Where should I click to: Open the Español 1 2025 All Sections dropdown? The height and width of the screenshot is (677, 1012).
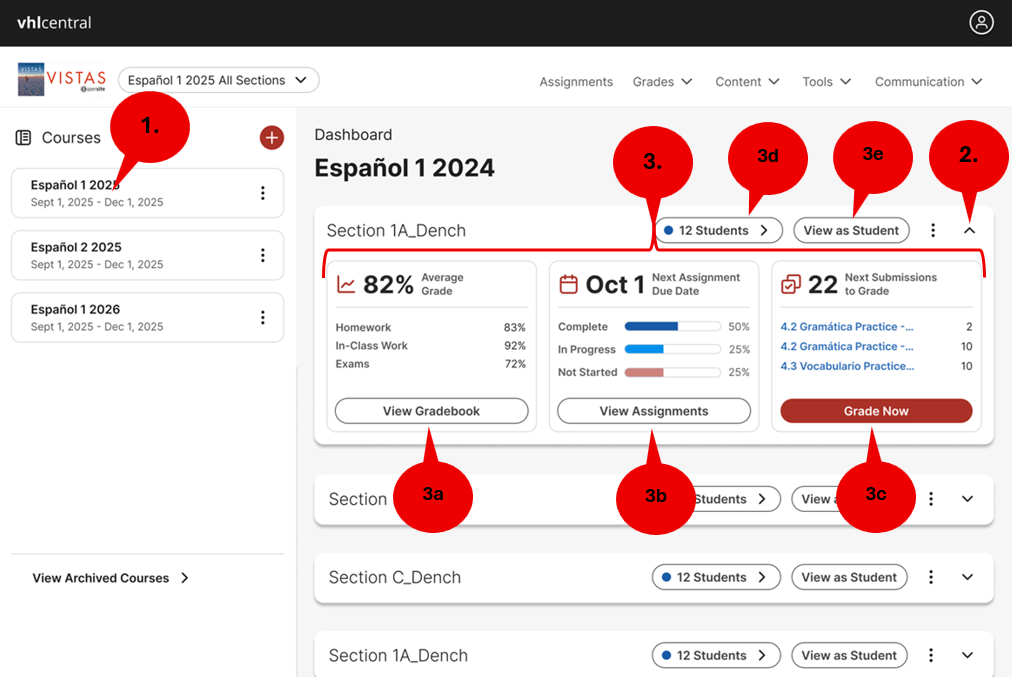[218, 80]
